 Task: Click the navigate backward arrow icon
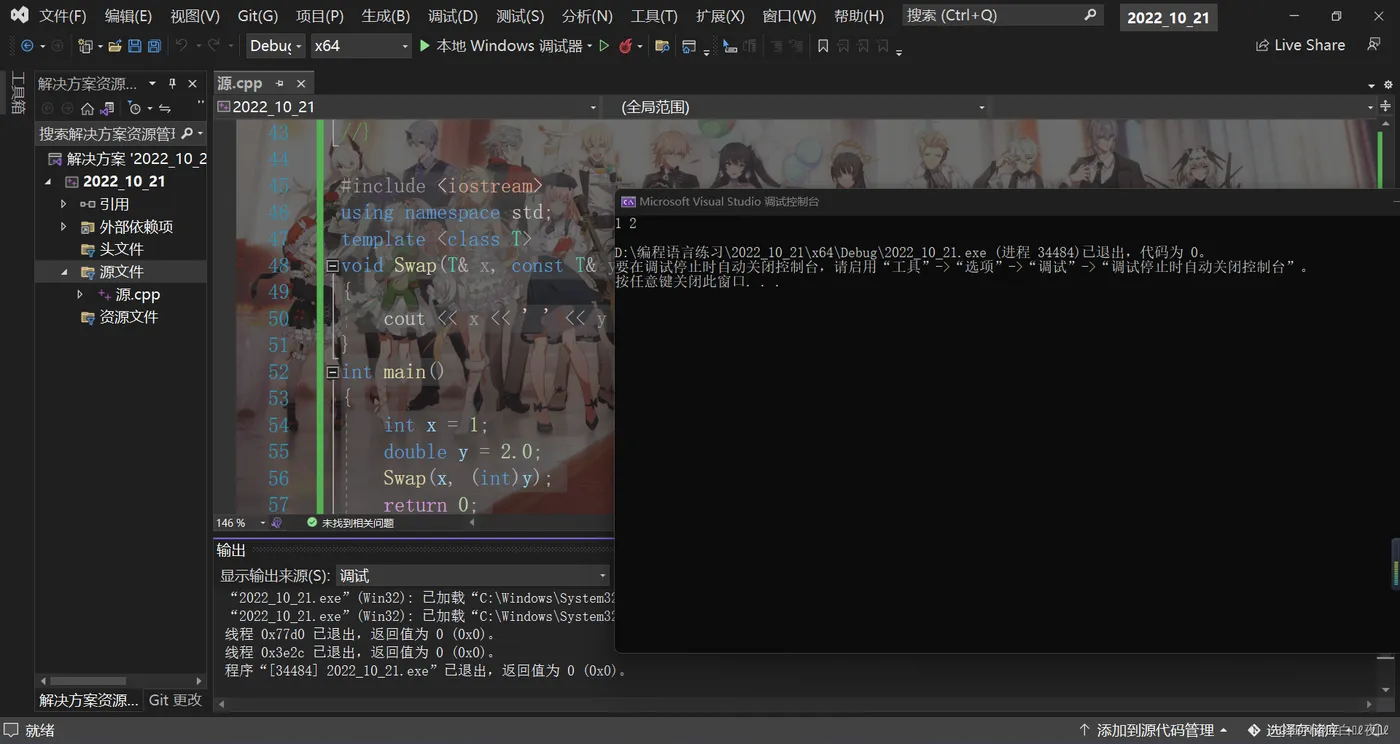point(27,46)
